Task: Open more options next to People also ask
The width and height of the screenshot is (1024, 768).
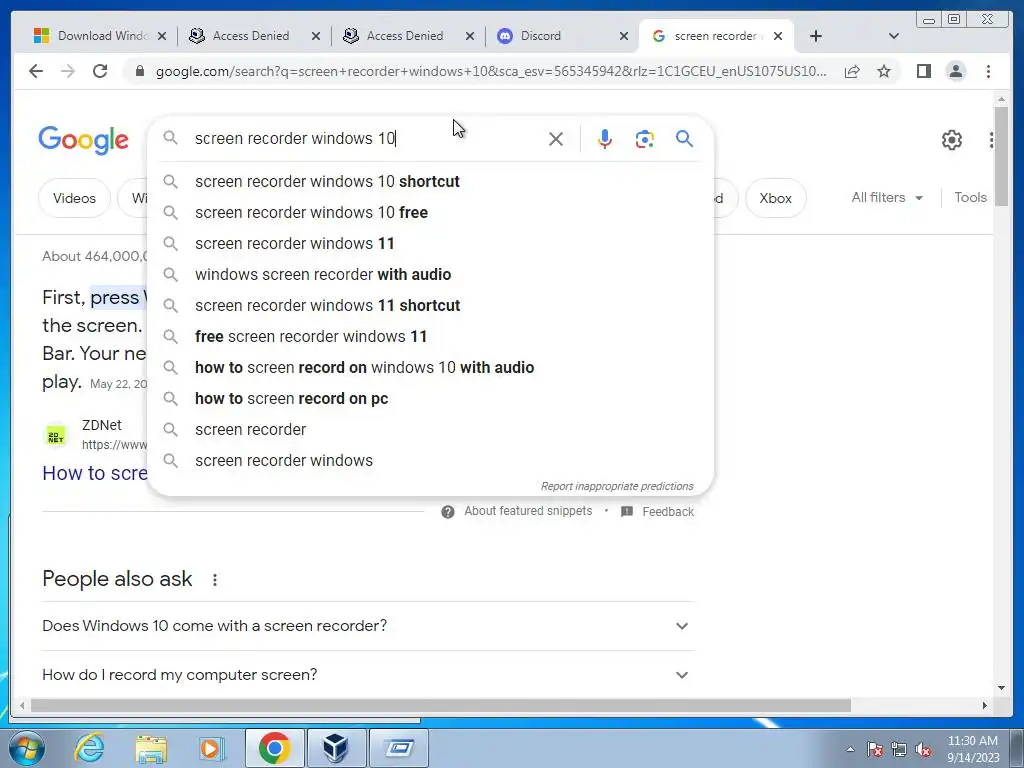Action: pos(215,579)
